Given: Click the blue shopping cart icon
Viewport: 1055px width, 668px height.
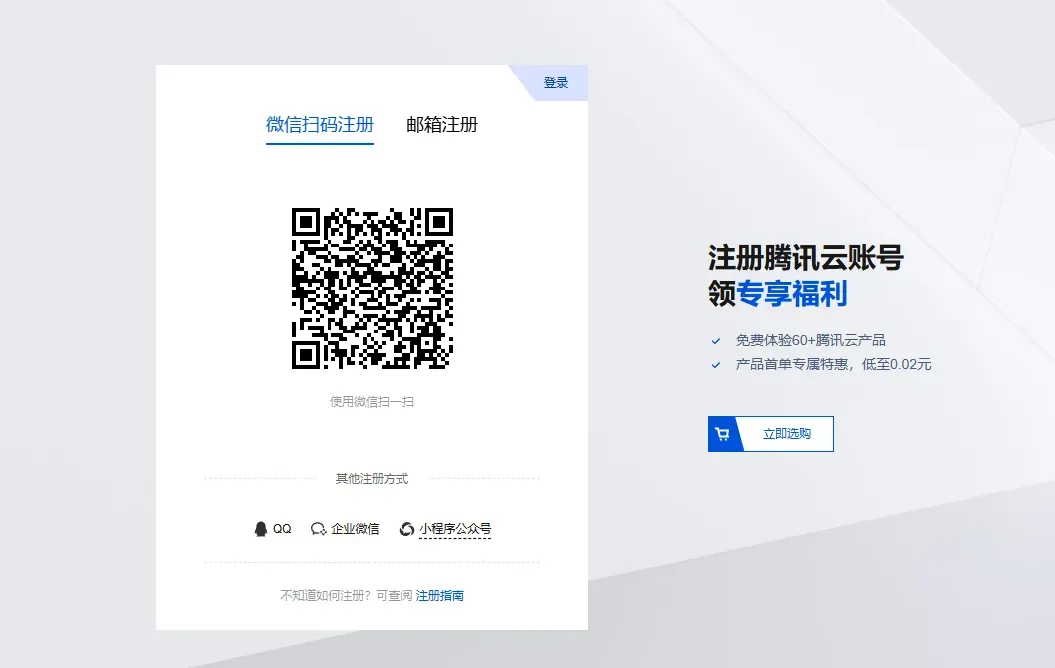Looking at the screenshot, I should coord(722,434).
